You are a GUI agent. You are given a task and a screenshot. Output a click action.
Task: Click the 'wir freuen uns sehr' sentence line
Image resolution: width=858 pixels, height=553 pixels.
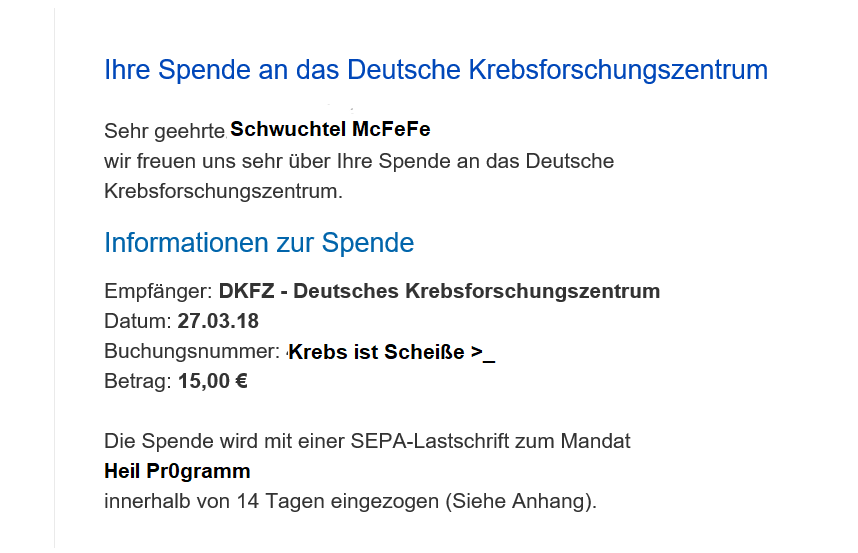(359, 161)
